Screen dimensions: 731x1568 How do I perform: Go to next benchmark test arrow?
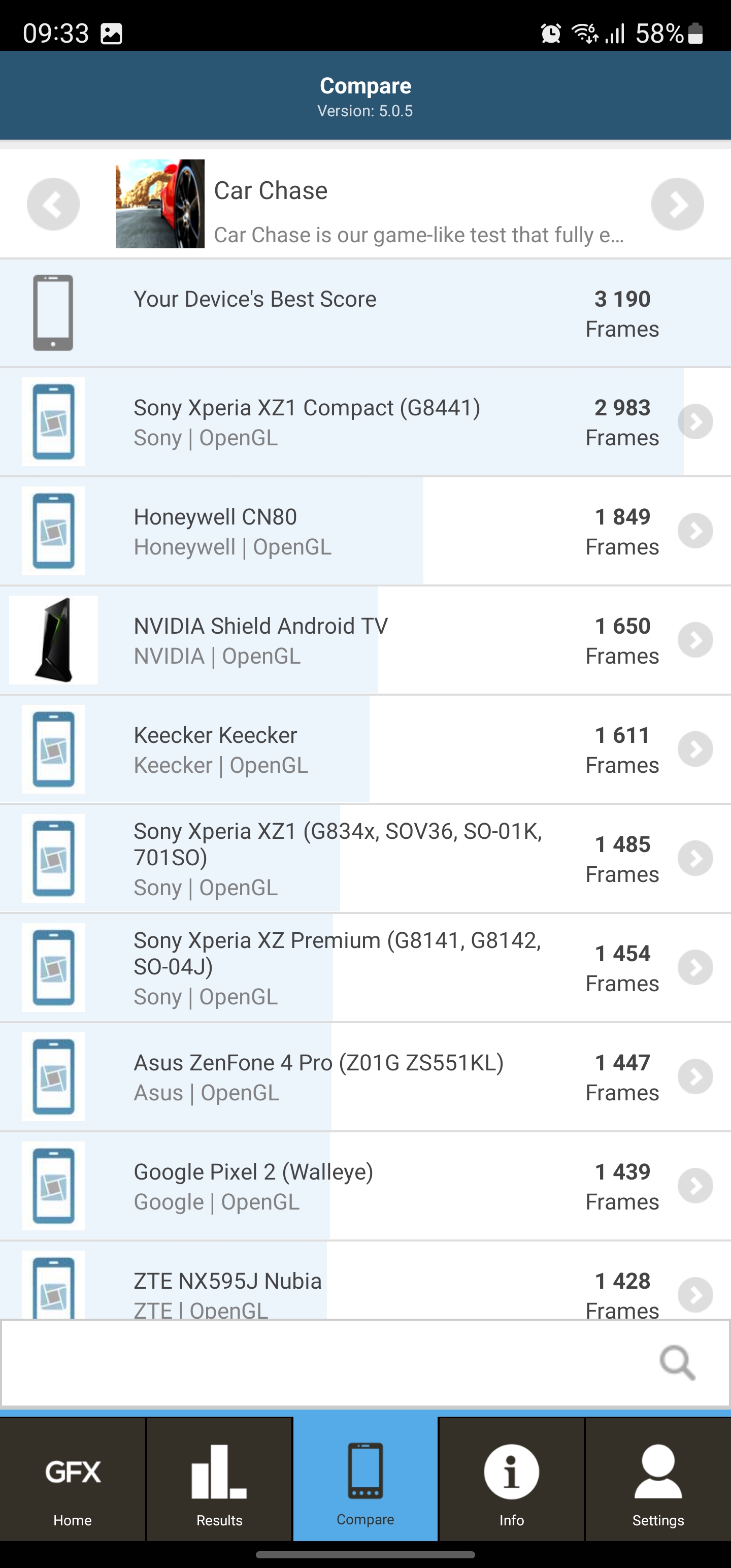coord(677,204)
